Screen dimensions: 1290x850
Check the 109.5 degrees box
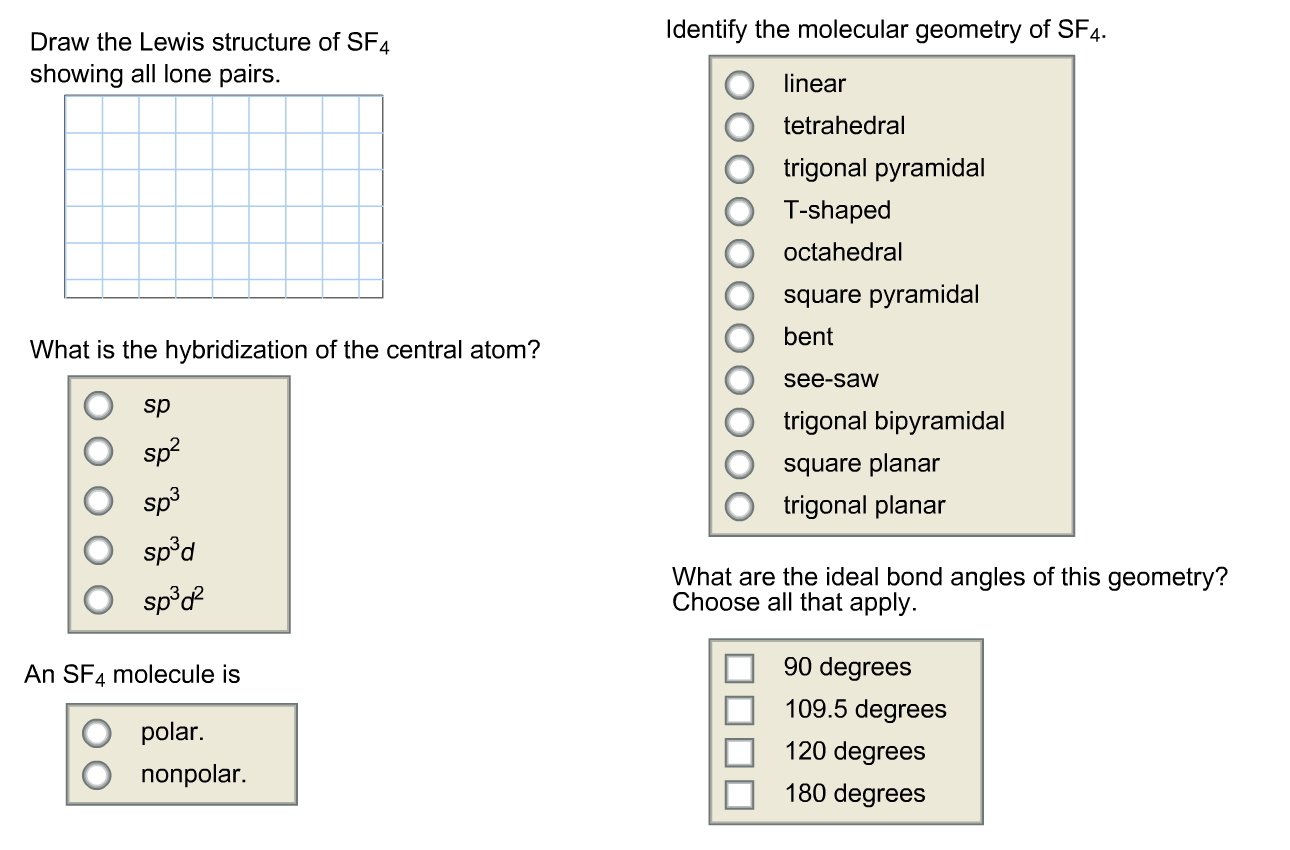pos(739,709)
